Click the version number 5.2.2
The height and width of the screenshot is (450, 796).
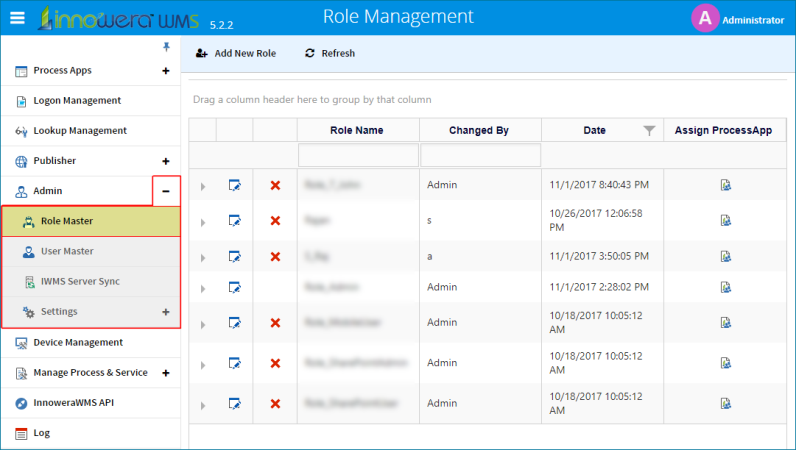[x=221, y=25]
